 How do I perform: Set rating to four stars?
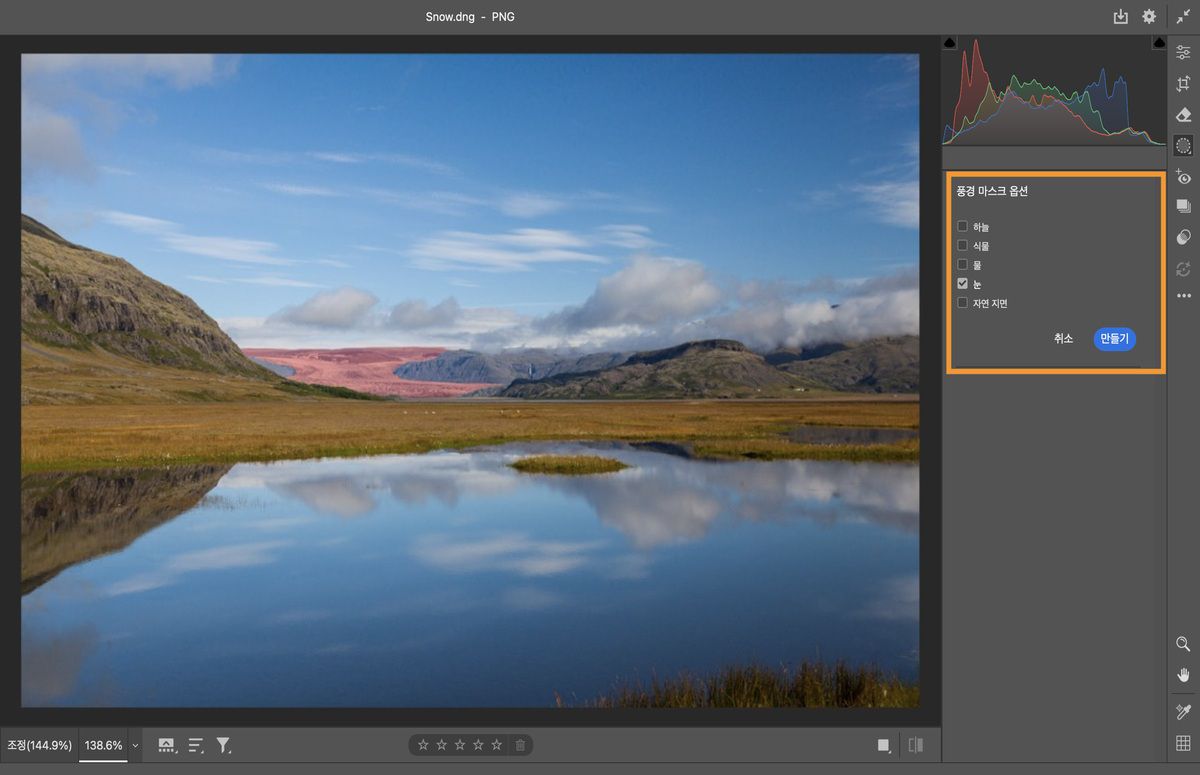478,745
